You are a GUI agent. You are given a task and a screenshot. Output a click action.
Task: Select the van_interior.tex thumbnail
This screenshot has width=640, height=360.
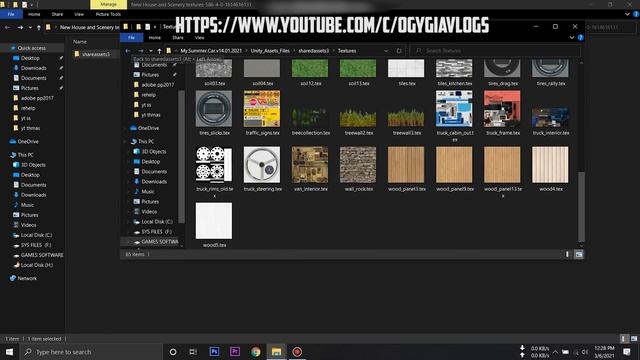pyautogui.click(x=310, y=164)
